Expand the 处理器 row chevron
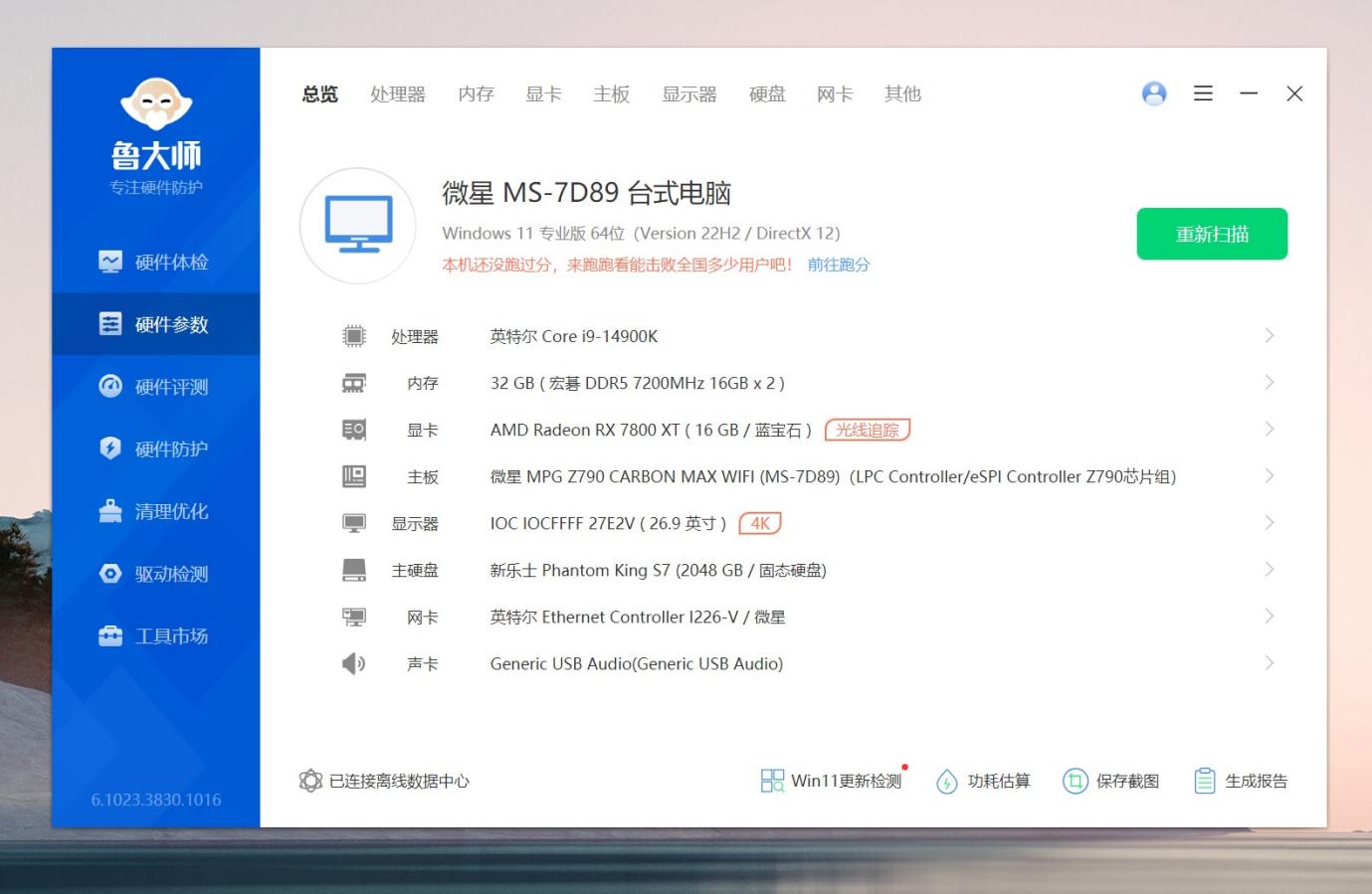The image size is (1372, 894). [x=1270, y=335]
